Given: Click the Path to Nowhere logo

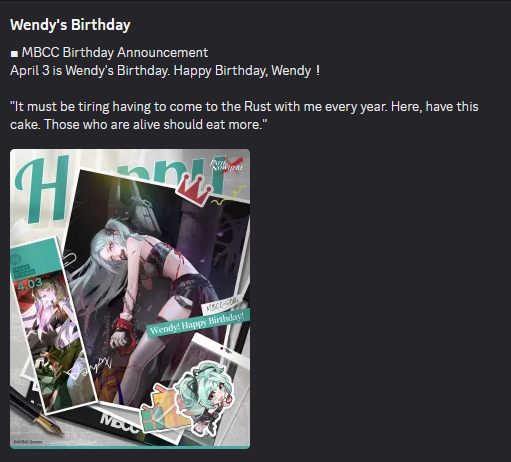Looking at the screenshot, I should pyautogui.click(x=227, y=164).
